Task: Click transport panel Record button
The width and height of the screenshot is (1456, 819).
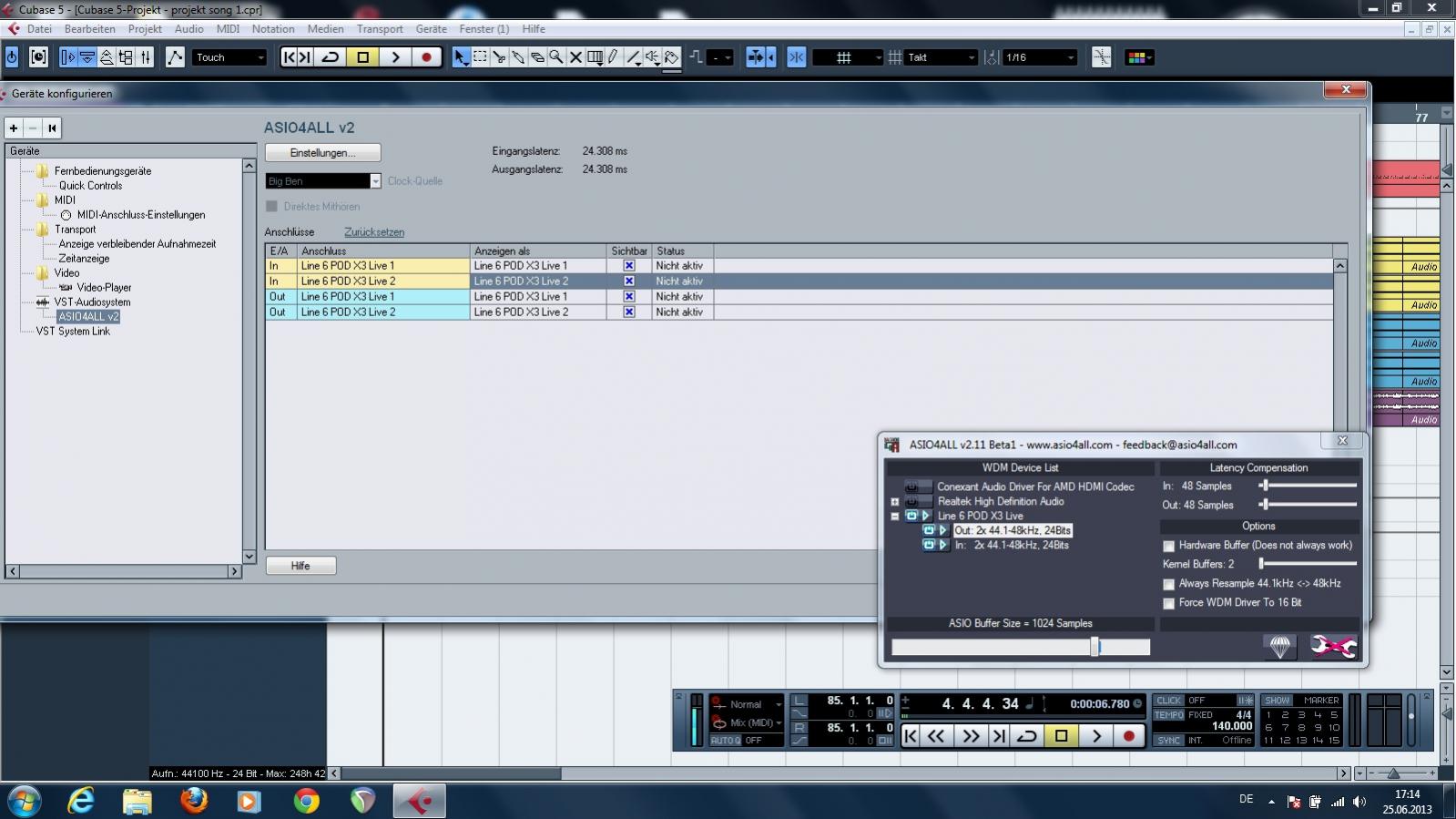Action: tap(1129, 736)
